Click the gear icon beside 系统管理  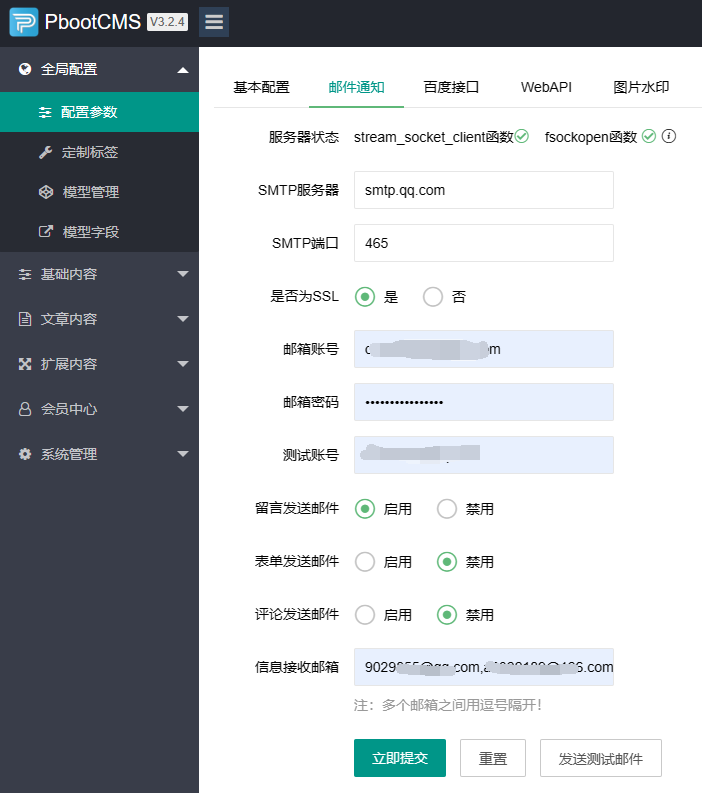(x=25, y=454)
